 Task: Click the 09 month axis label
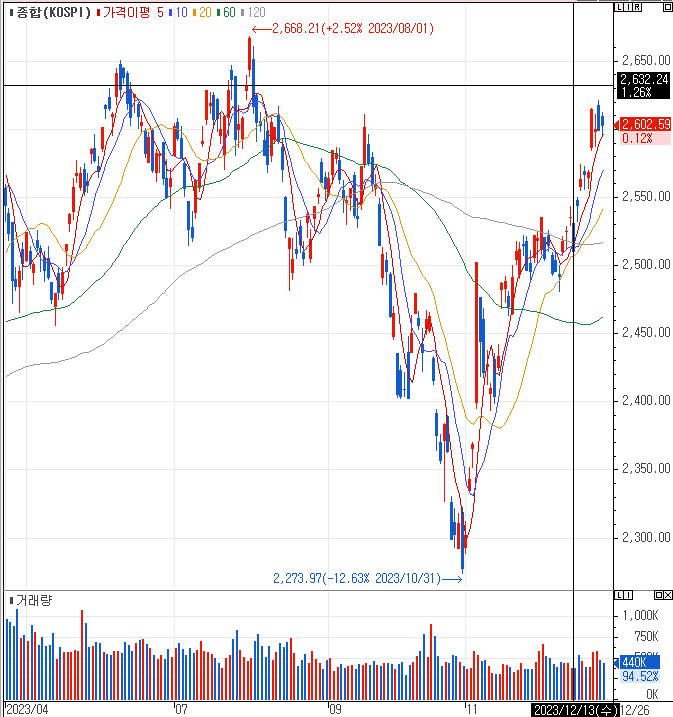335,710
